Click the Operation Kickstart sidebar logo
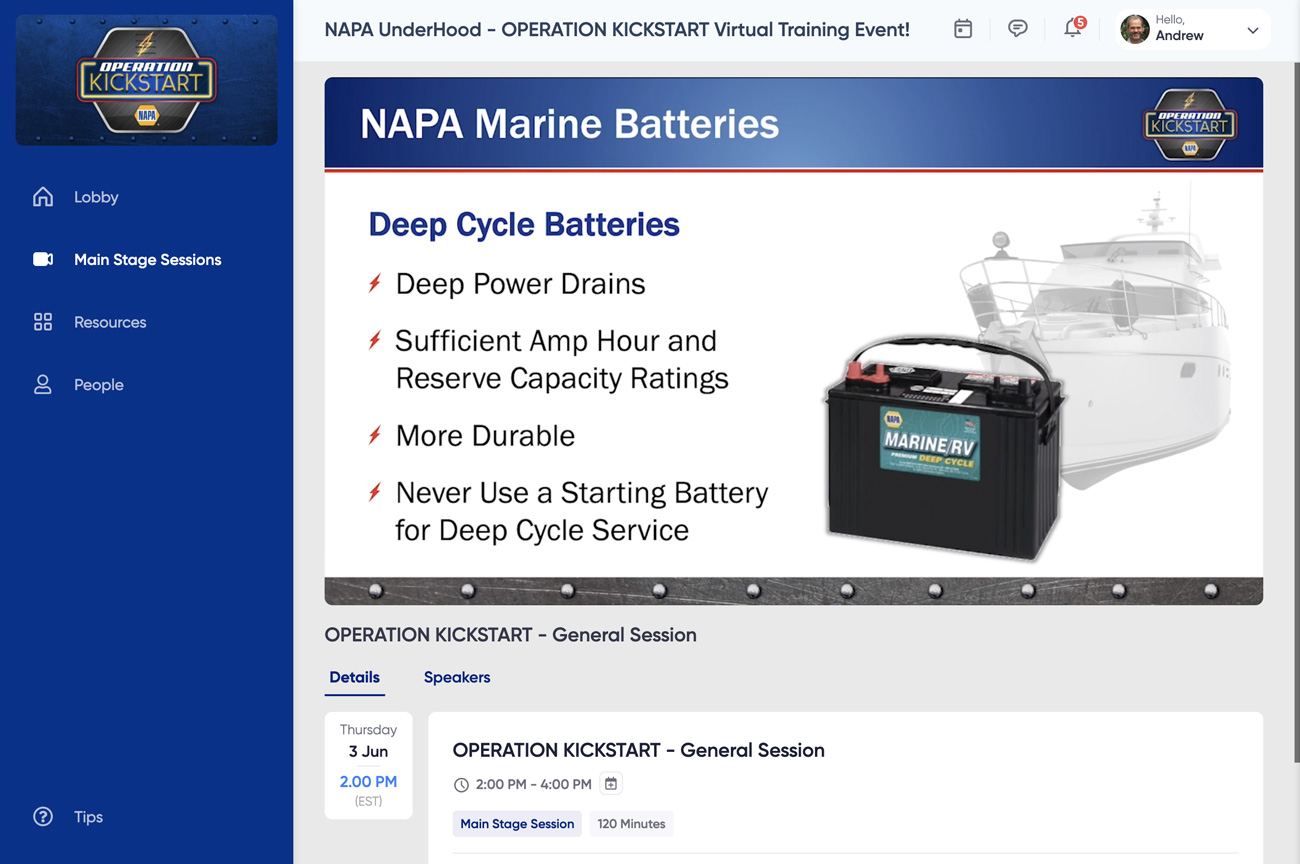Viewport: 1300px width, 864px height. click(147, 80)
